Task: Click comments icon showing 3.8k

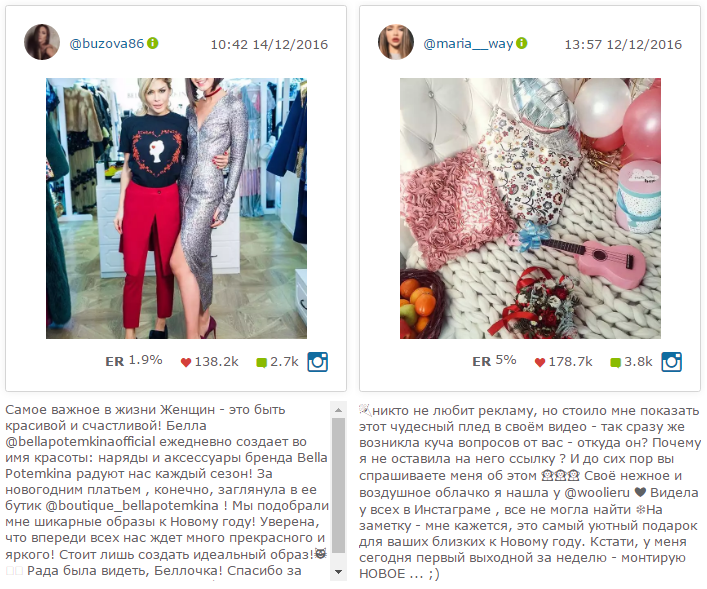Action: pyautogui.click(x=615, y=363)
